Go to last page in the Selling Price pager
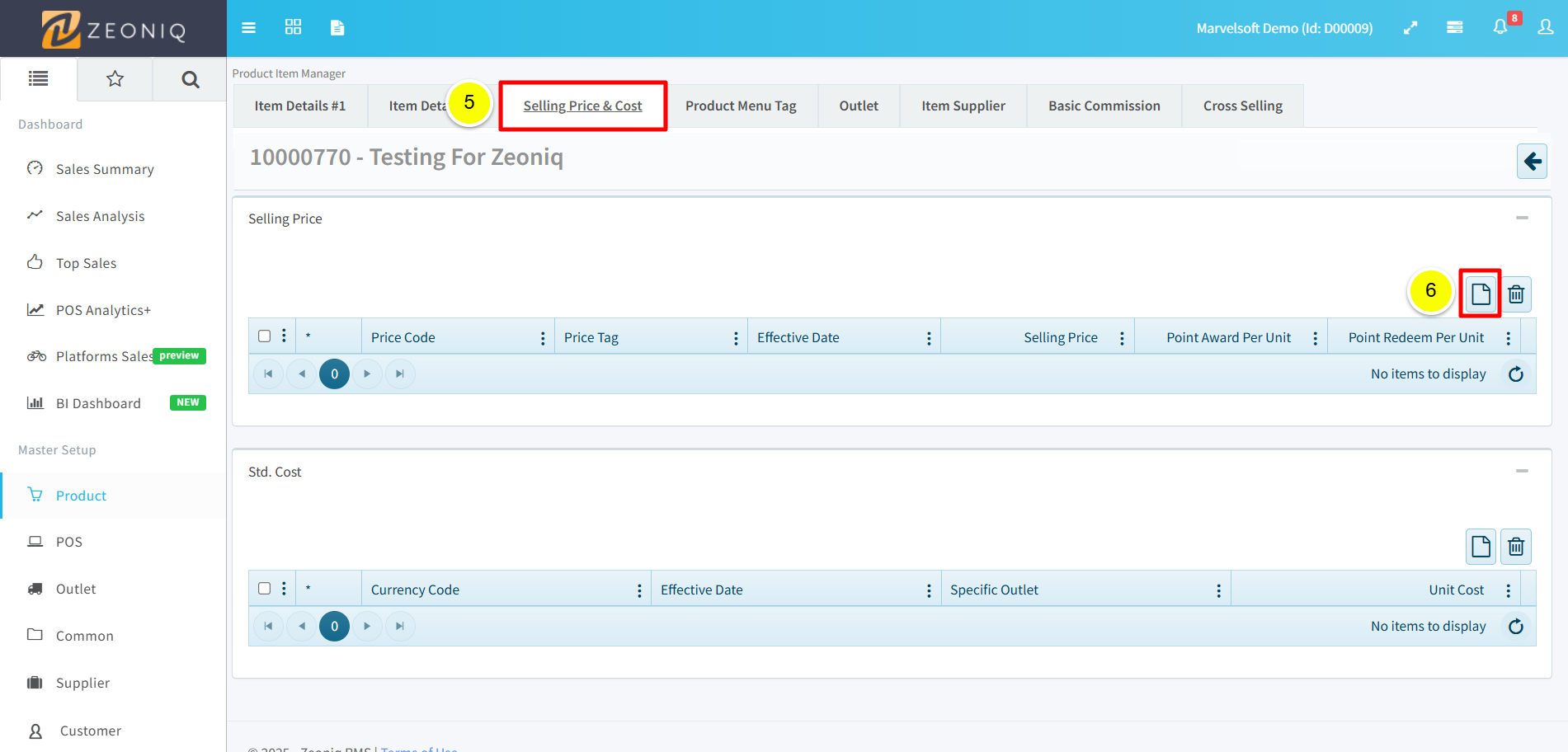1568x752 pixels. tap(400, 374)
